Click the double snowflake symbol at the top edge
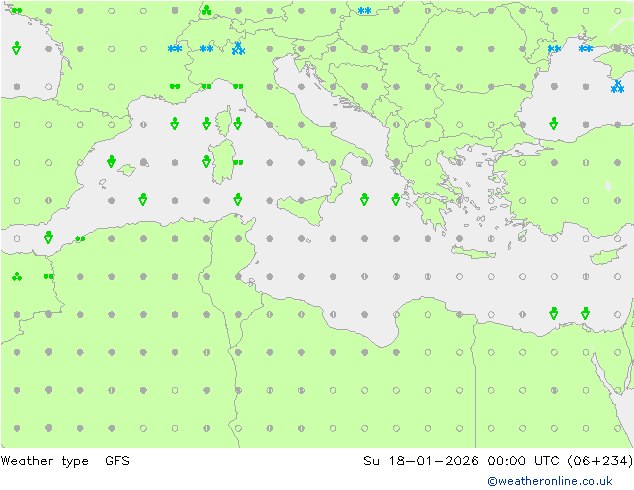 (364, 11)
